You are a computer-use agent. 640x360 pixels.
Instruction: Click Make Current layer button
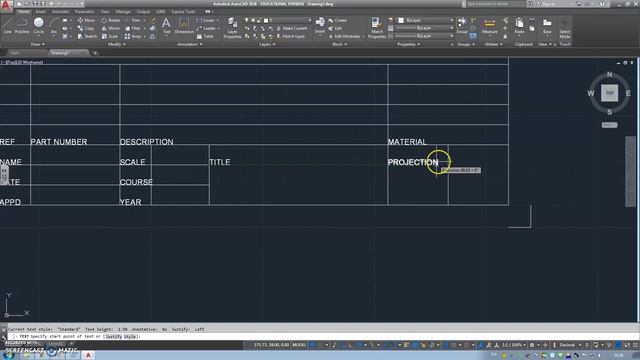(291, 28)
